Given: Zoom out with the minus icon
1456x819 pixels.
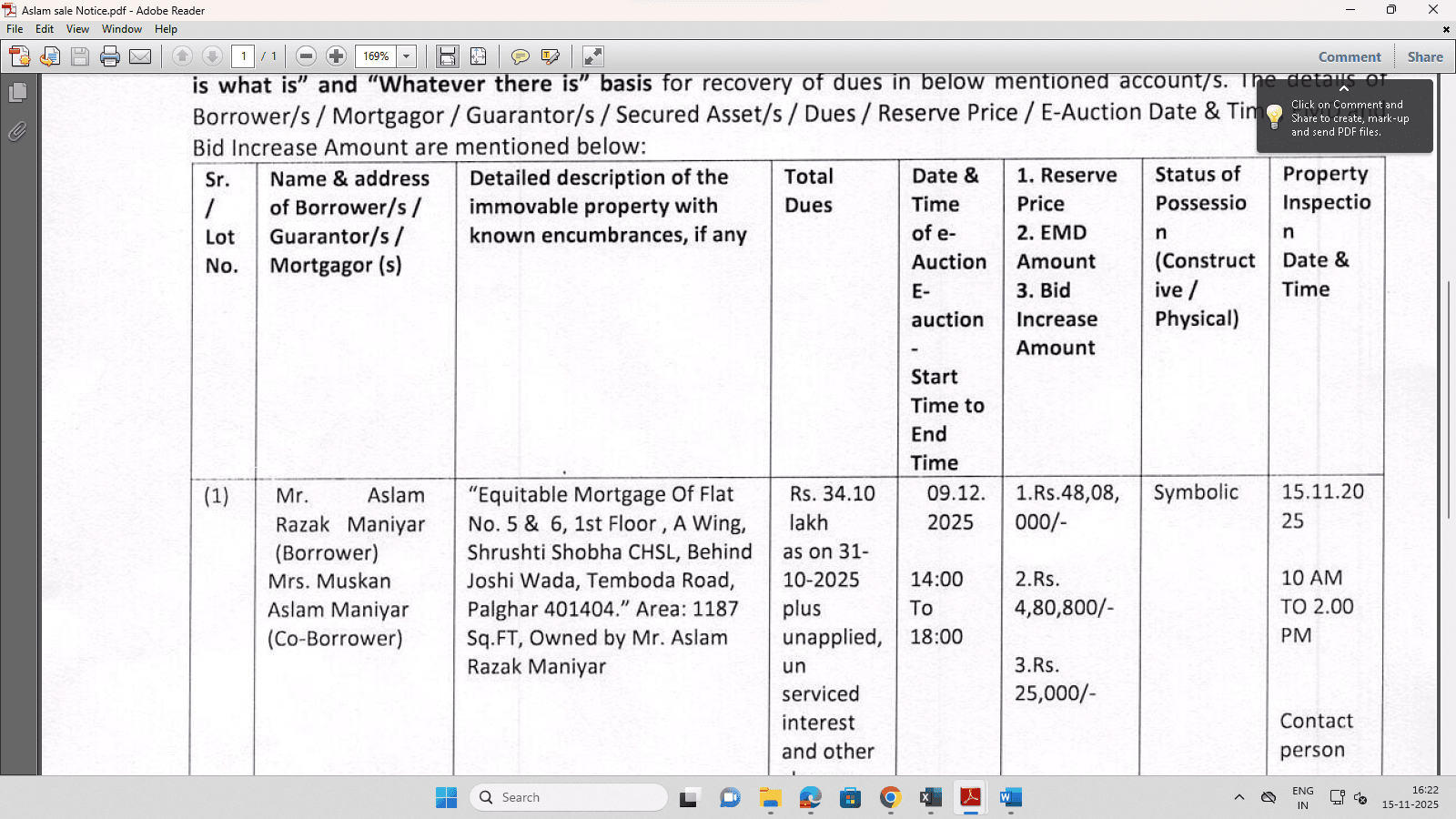Looking at the screenshot, I should (306, 56).
